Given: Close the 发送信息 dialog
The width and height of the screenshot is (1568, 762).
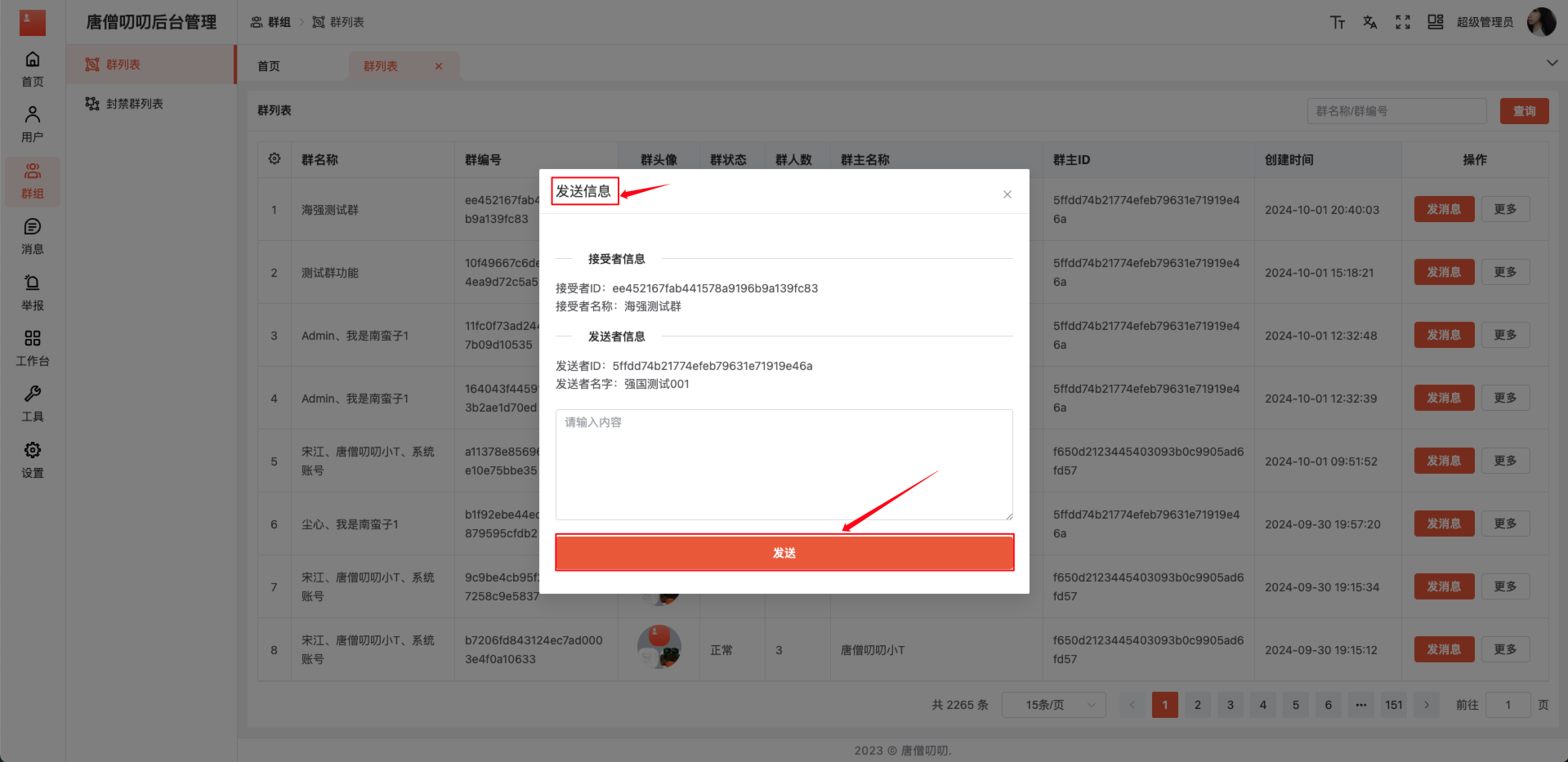Looking at the screenshot, I should point(1006,194).
